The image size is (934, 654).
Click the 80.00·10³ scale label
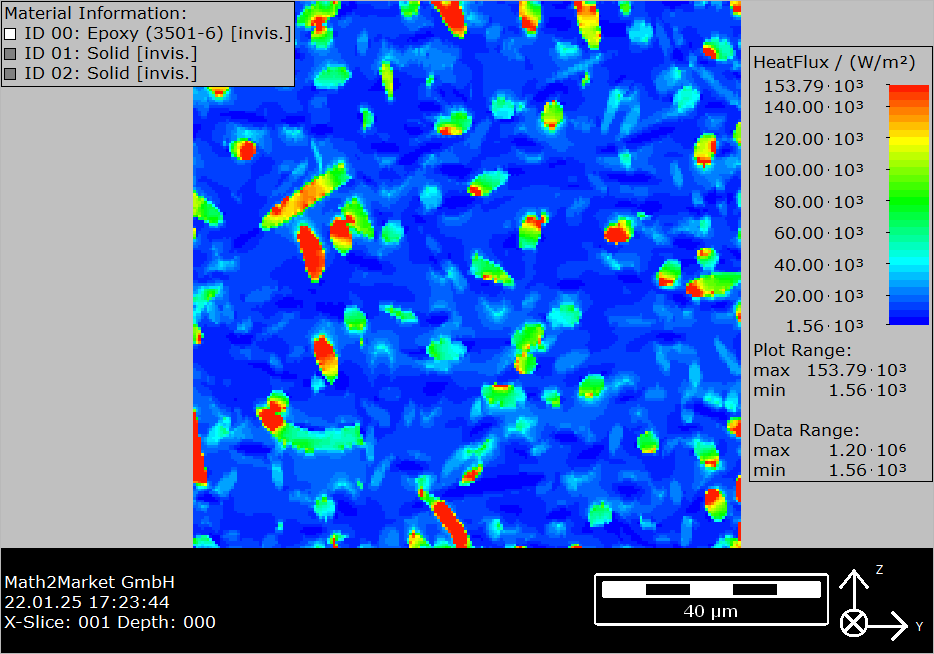(818, 202)
